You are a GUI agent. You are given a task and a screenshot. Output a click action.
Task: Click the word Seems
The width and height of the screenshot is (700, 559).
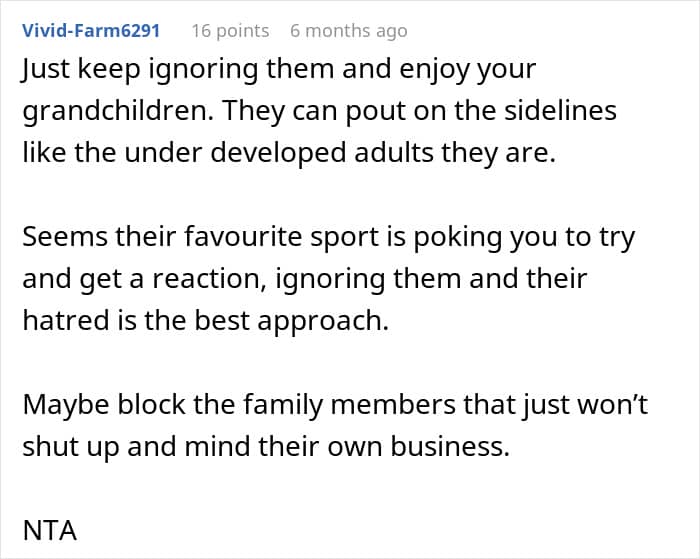pyautogui.click(x=60, y=238)
